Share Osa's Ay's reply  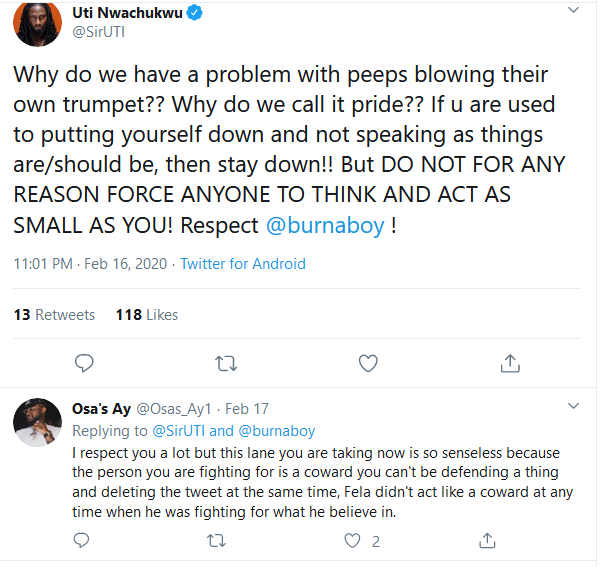click(x=487, y=541)
